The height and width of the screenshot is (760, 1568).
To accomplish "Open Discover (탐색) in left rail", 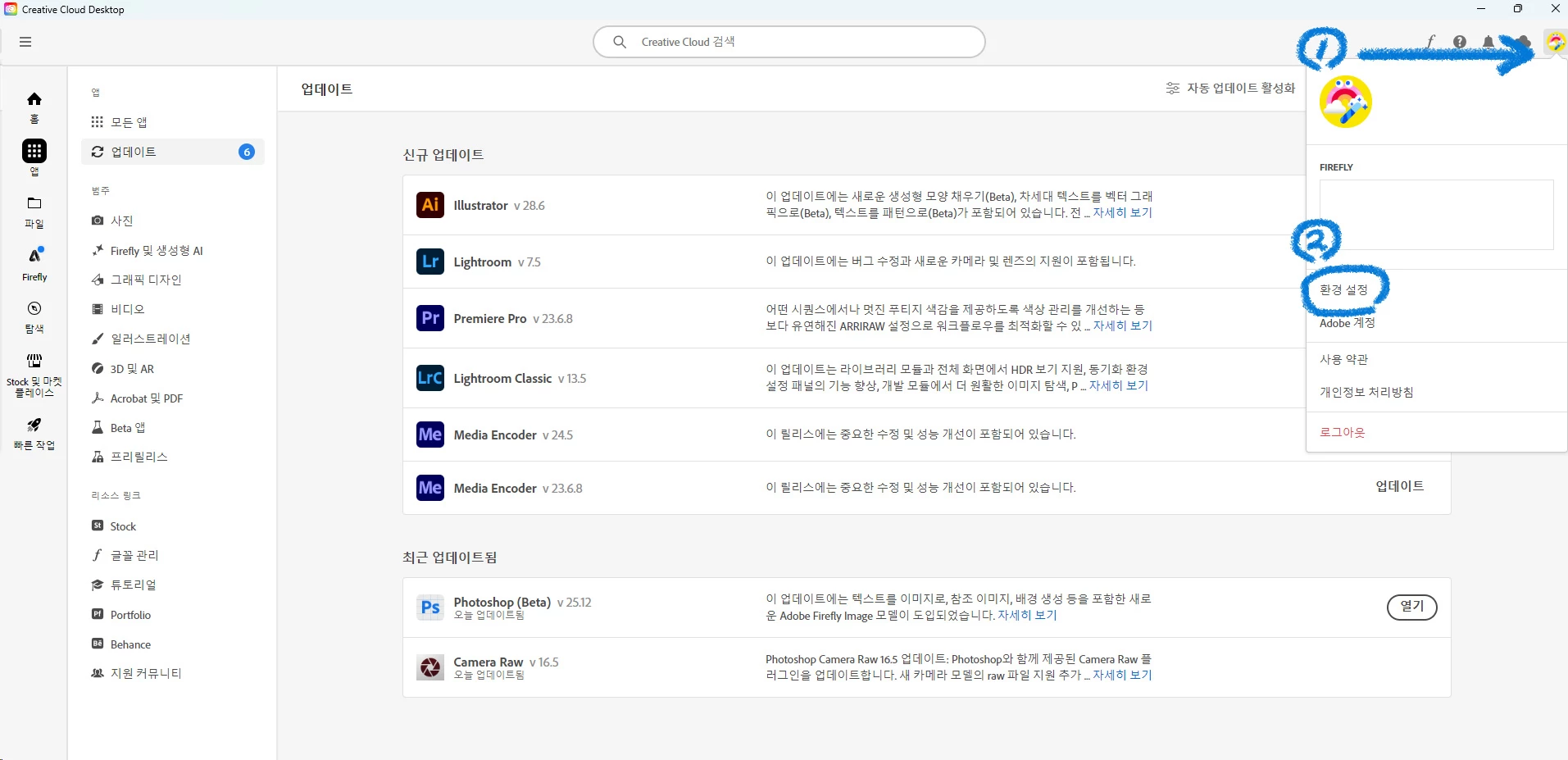I will pos(34,316).
